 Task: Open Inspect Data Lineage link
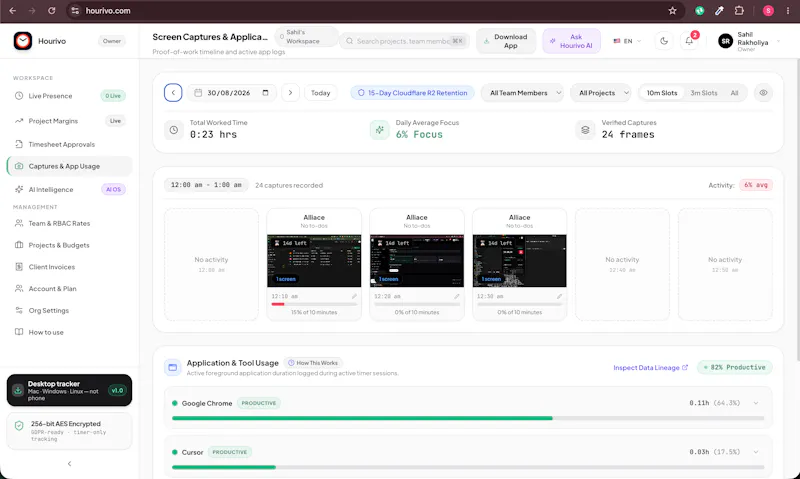[x=651, y=368]
